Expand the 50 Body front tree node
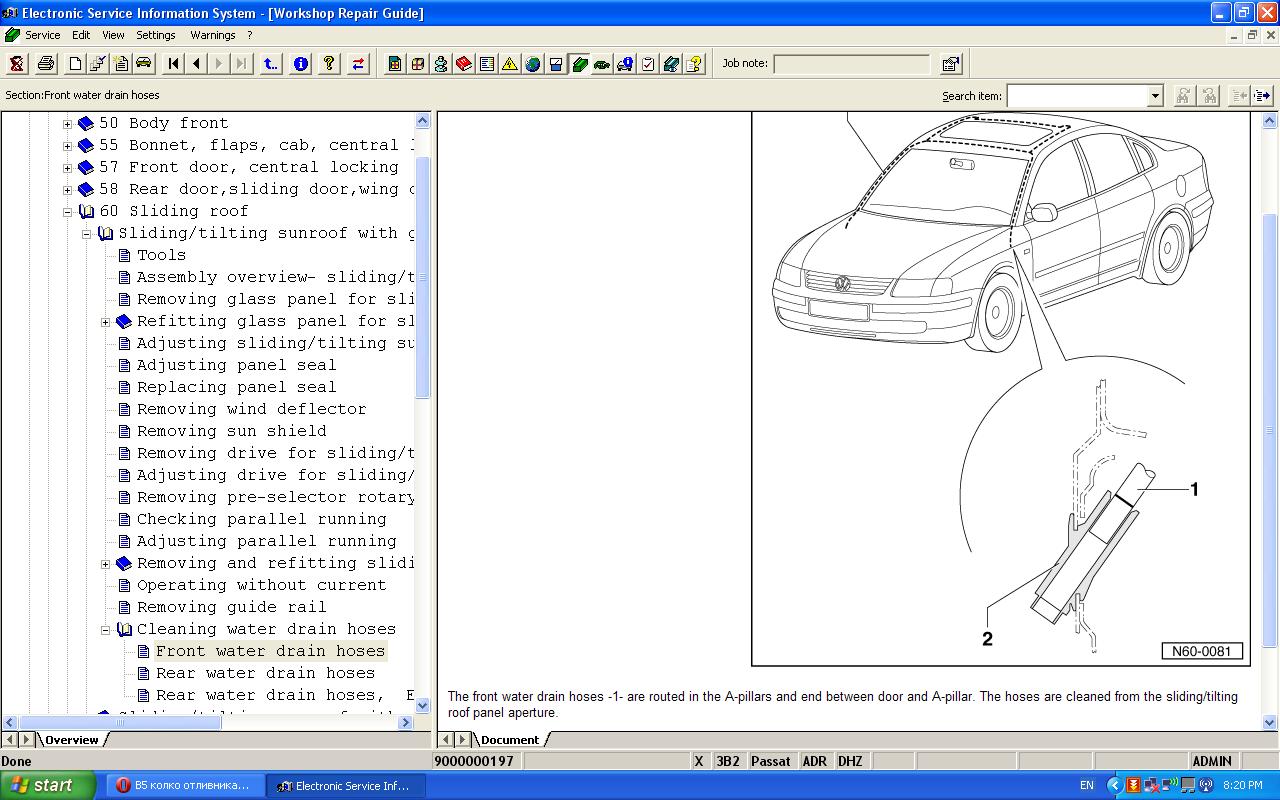Viewport: 1280px width, 800px height. [x=68, y=124]
